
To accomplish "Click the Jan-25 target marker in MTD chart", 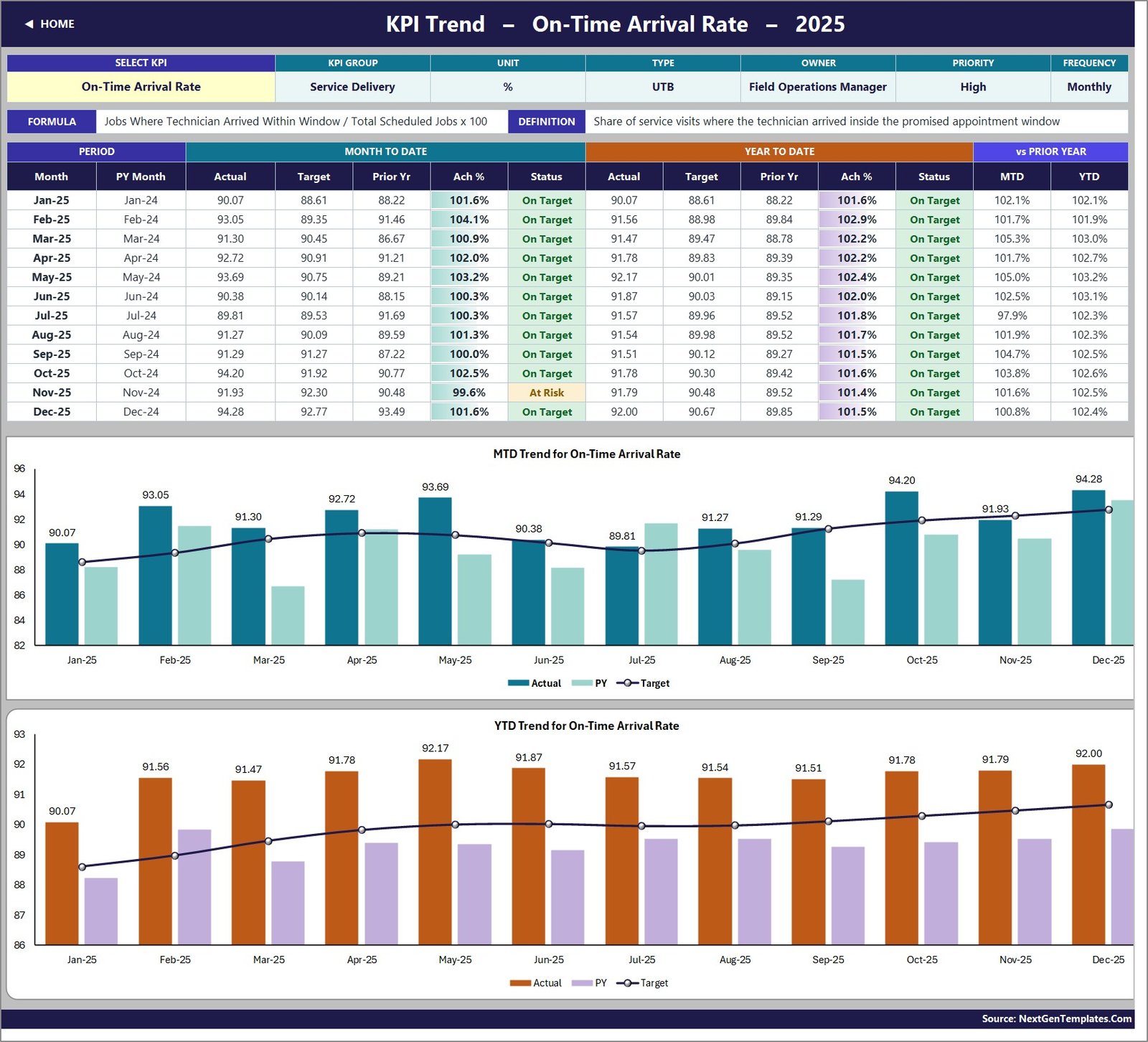I will tap(82, 563).
